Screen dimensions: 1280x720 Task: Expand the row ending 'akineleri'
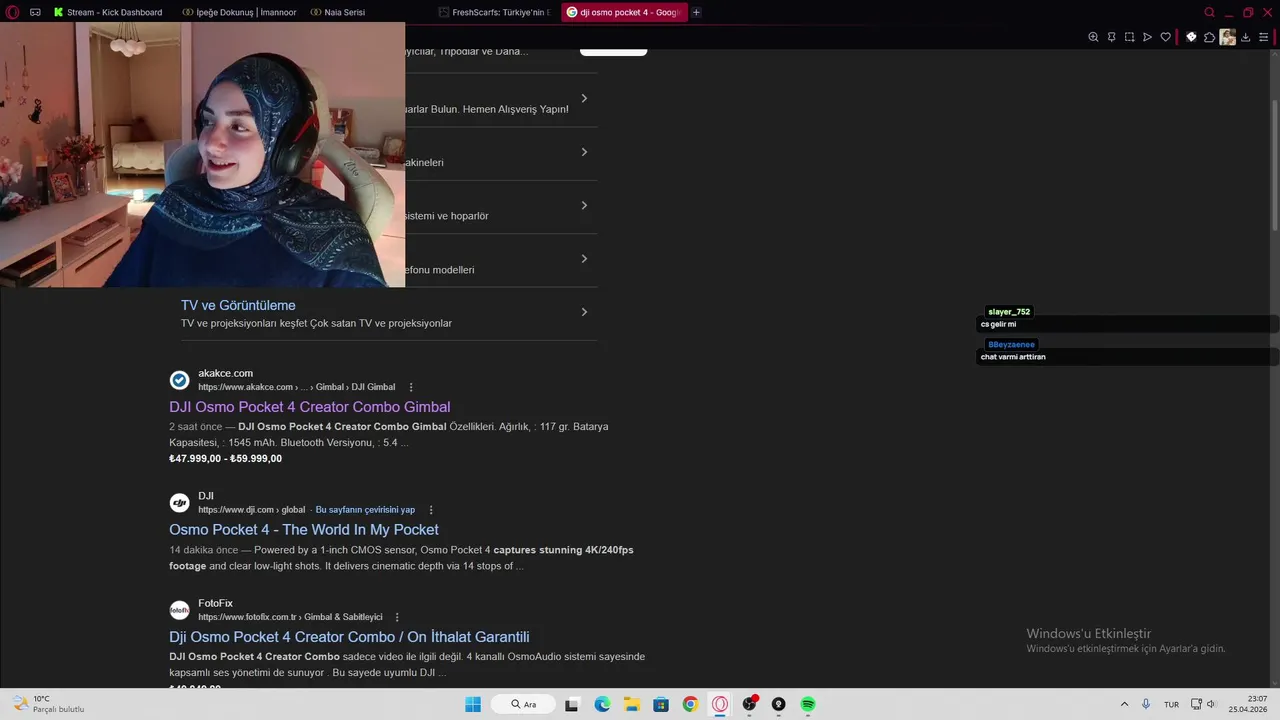click(584, 152)
